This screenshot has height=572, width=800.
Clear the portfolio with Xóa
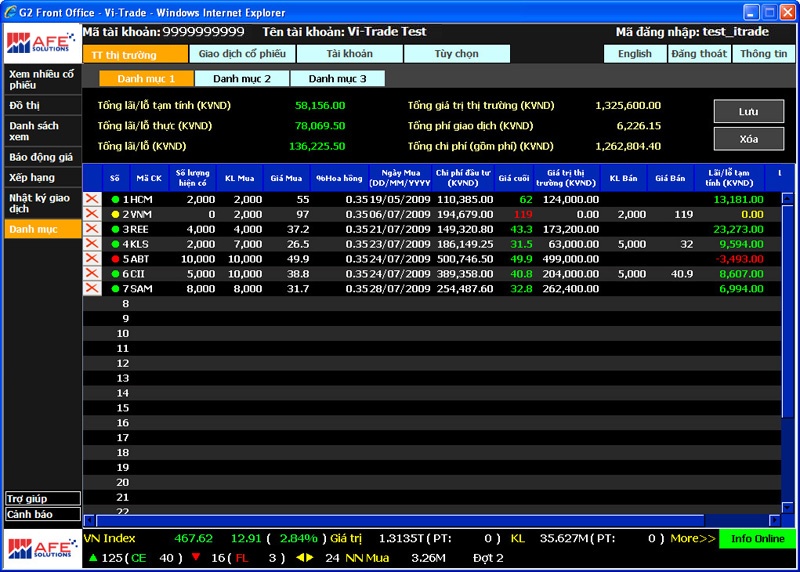pos(748,139)
